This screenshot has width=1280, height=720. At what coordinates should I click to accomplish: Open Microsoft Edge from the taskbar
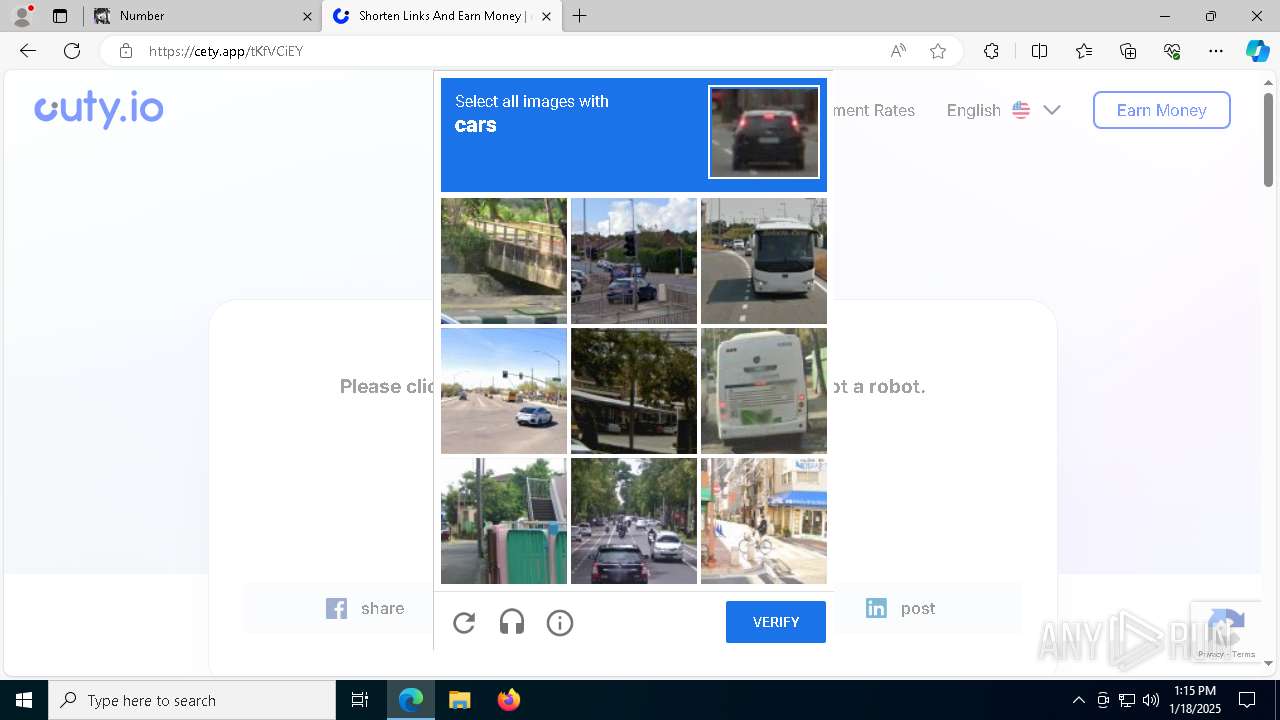coord(411,700)
